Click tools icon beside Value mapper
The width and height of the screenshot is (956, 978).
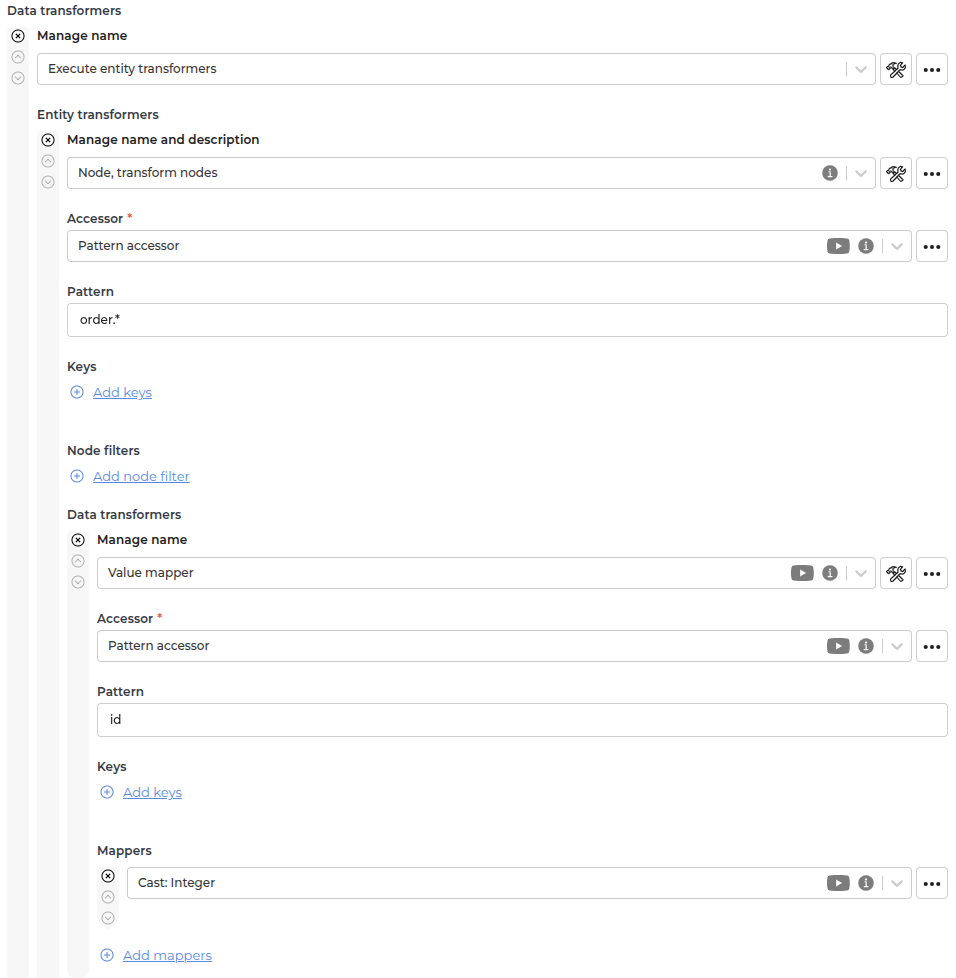896,573
